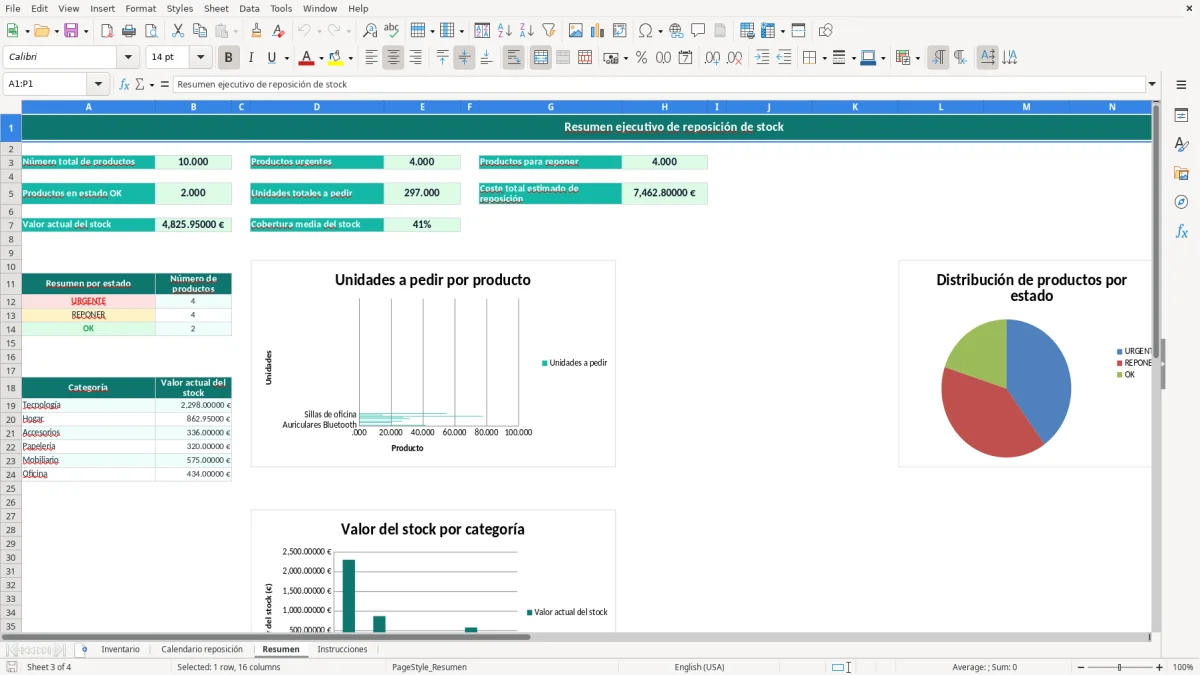Viewport: 1200px width, 675px height.
Task: Open the sidebar Functions panel
Action: pos(1181,231)
